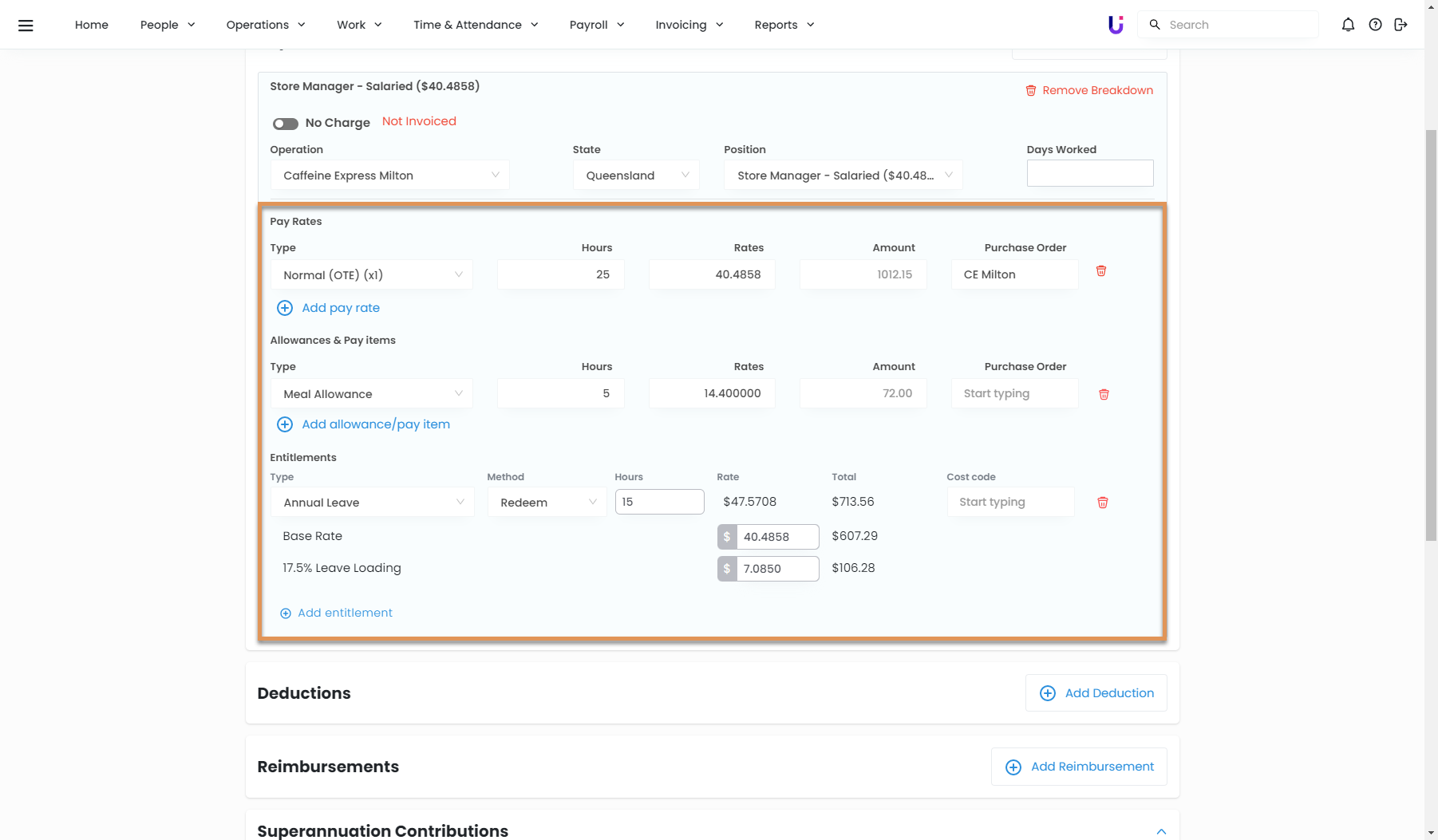The image size is (1438, 840).
Task: Open the Redeem method dropdown
Action: [547, 503]
